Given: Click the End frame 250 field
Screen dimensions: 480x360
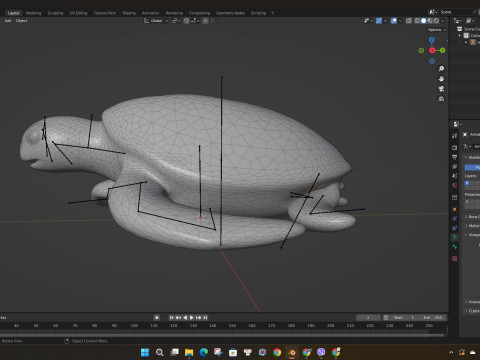Looking at the screenshot, I should (x=433, y=317).
